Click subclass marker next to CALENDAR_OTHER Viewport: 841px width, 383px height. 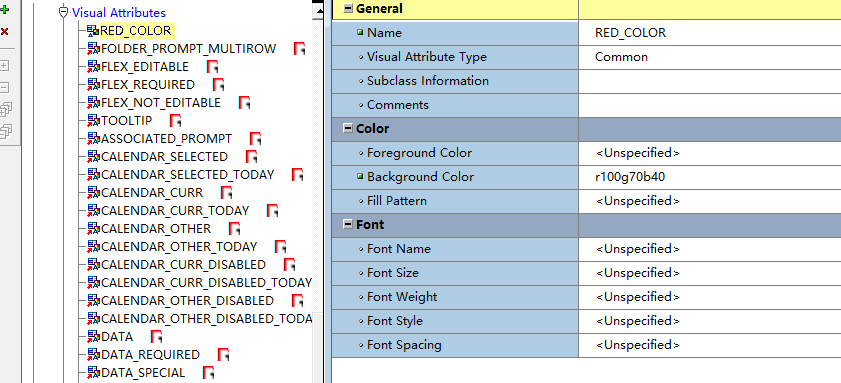(x=234, y=229)
